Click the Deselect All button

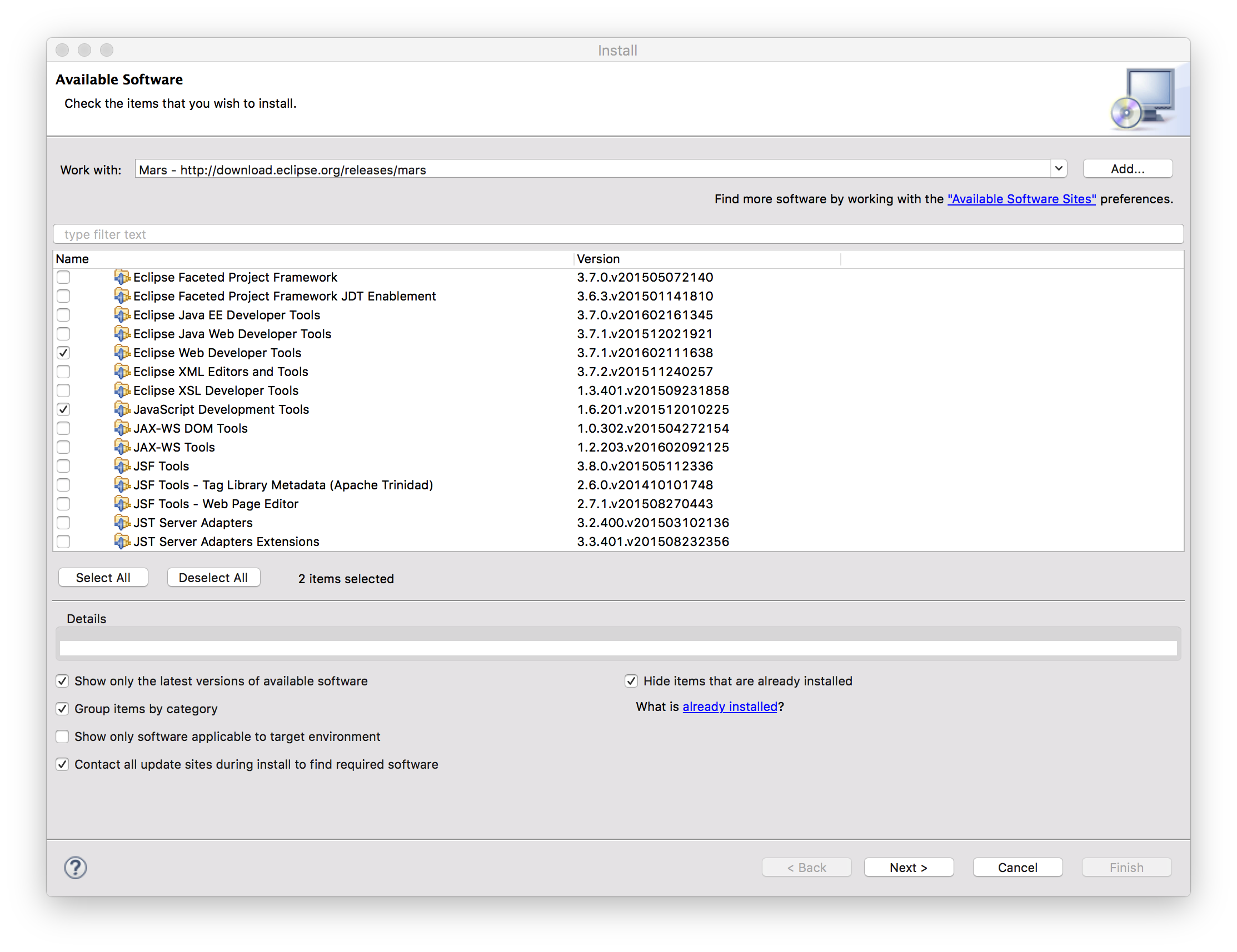[213, 577]
